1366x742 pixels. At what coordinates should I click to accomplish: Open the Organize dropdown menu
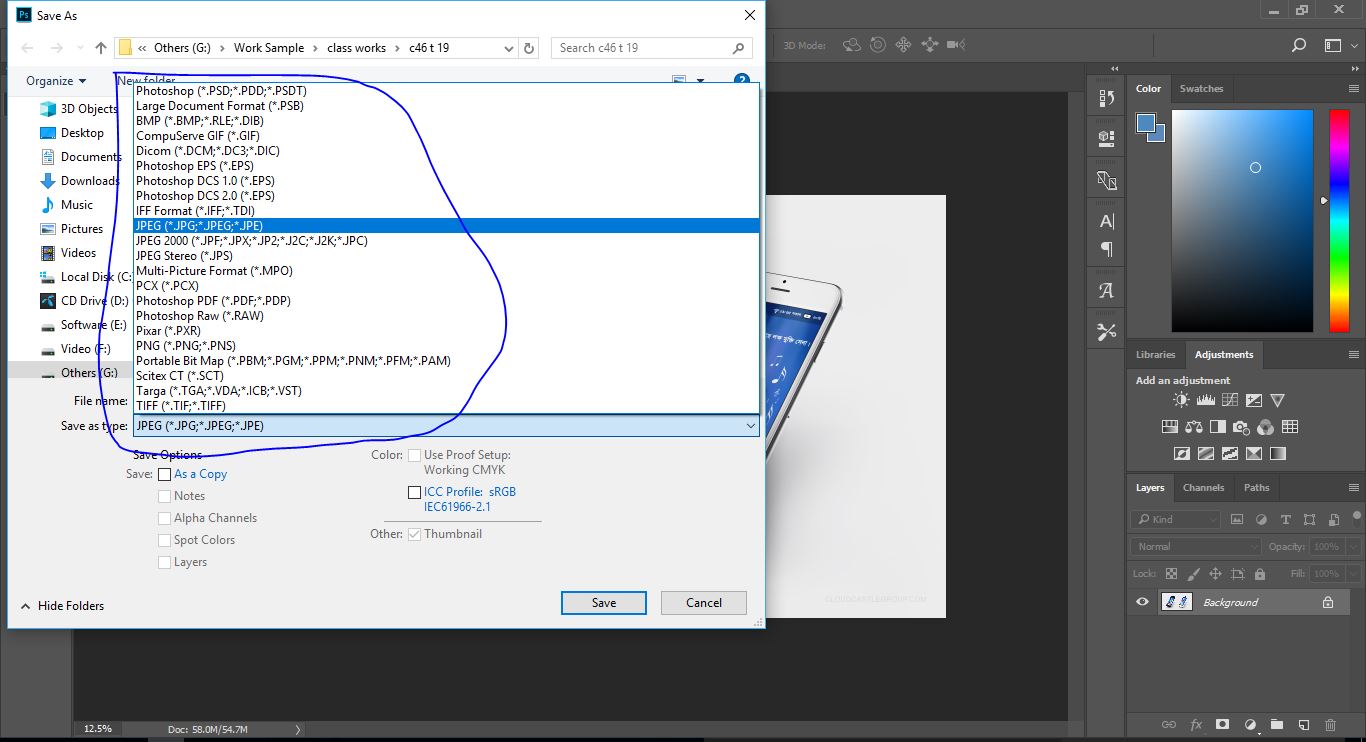(56, 81)
